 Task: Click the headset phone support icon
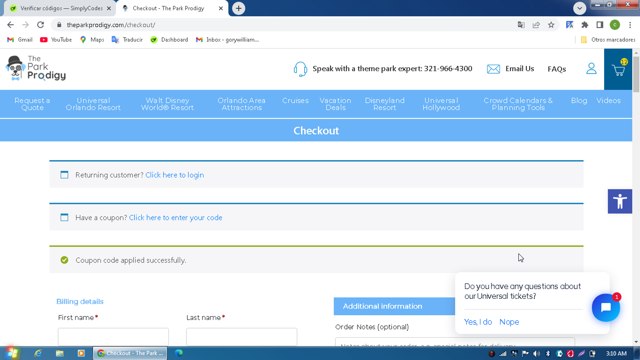point(300,69)
